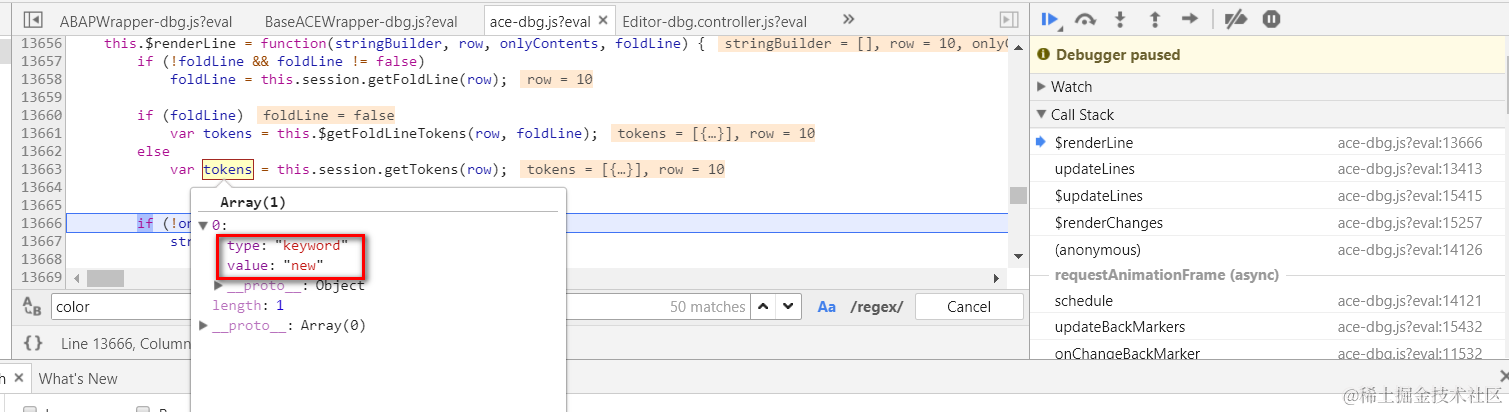Open link ace-dbg.js?eval:15432
The height and width of the screenshot is (412, 1509).
coord(1410,327)
